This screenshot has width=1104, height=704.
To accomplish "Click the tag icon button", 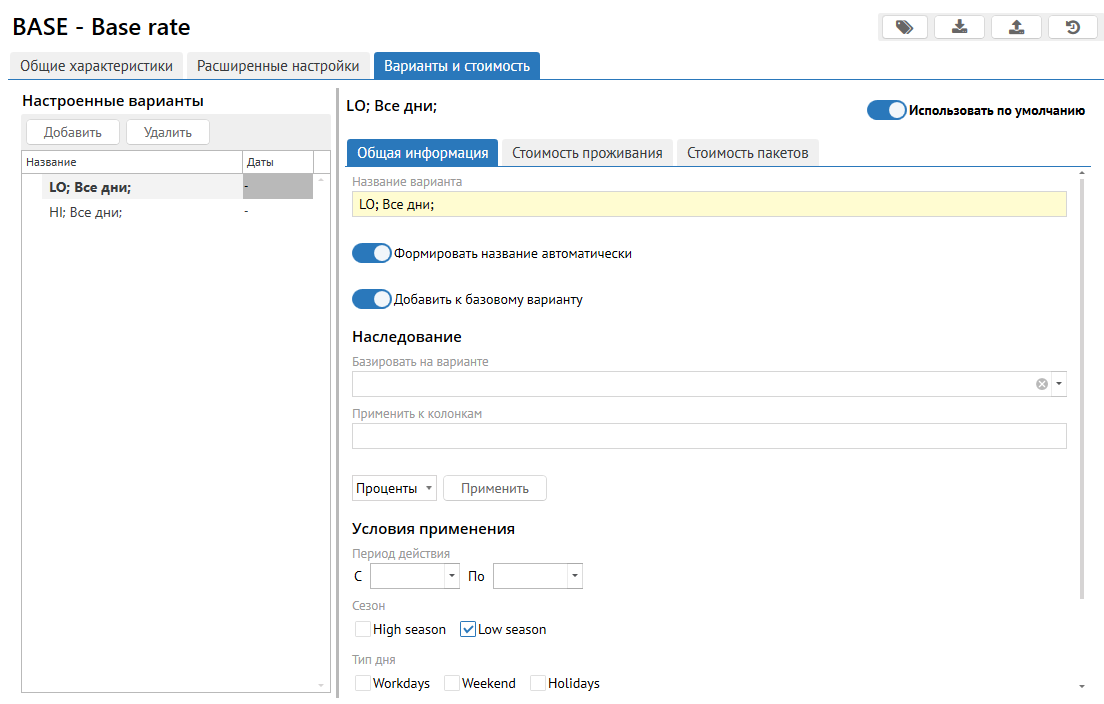I will [x=904, y=27].
